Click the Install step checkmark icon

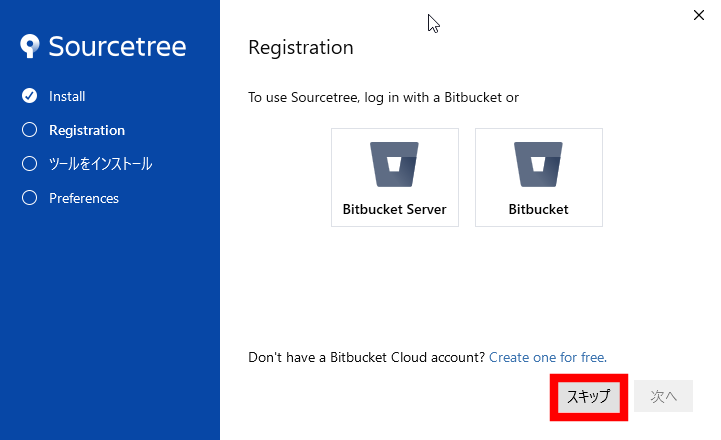tap(29, 96)
